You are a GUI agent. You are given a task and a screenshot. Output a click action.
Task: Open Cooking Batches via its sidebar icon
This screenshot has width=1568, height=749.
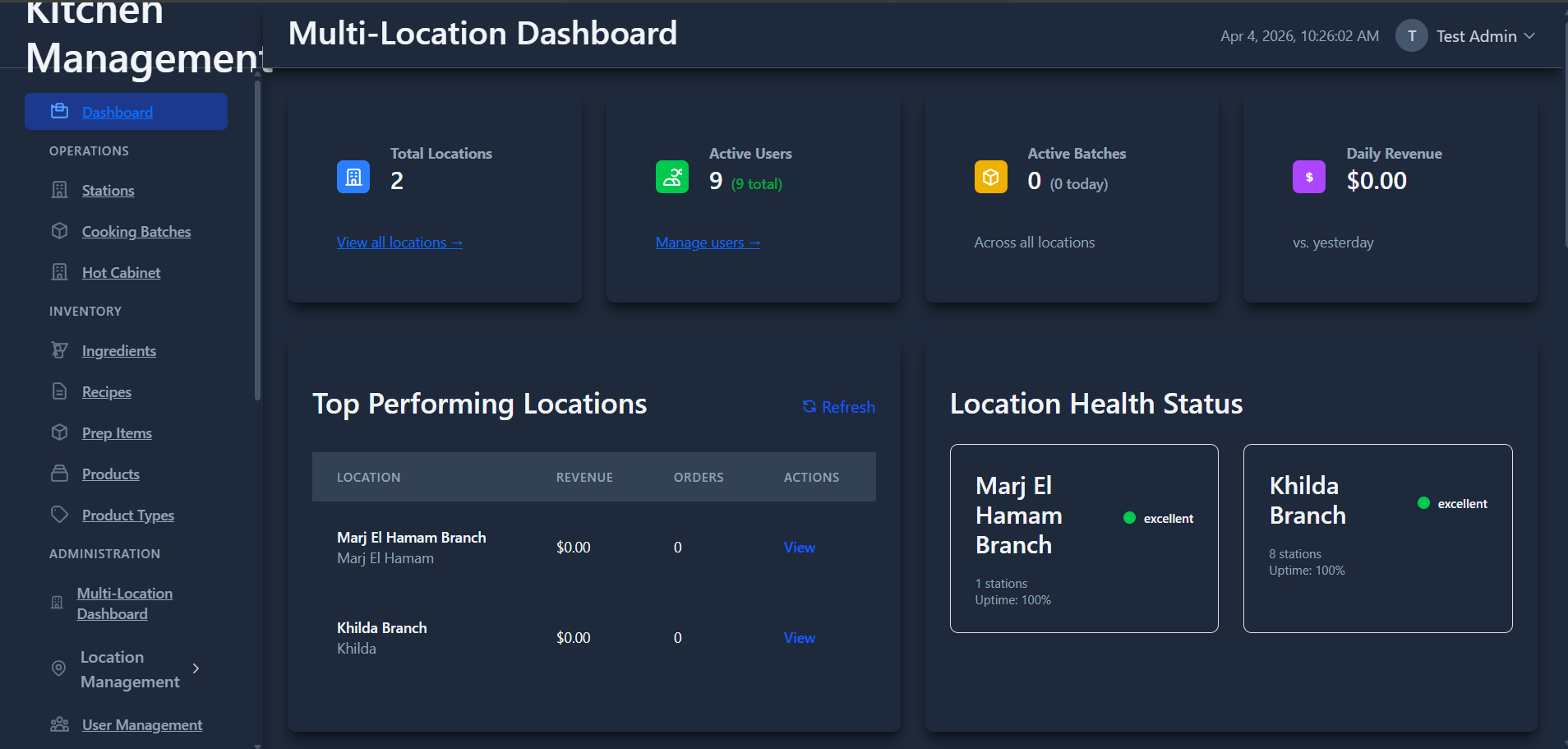click(59, 231)
